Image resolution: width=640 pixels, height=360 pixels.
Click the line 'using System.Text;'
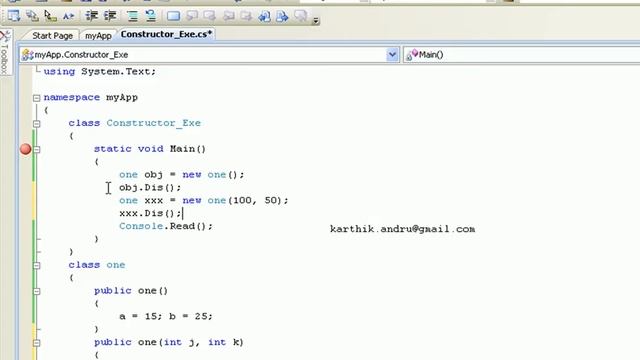[100, 72]
